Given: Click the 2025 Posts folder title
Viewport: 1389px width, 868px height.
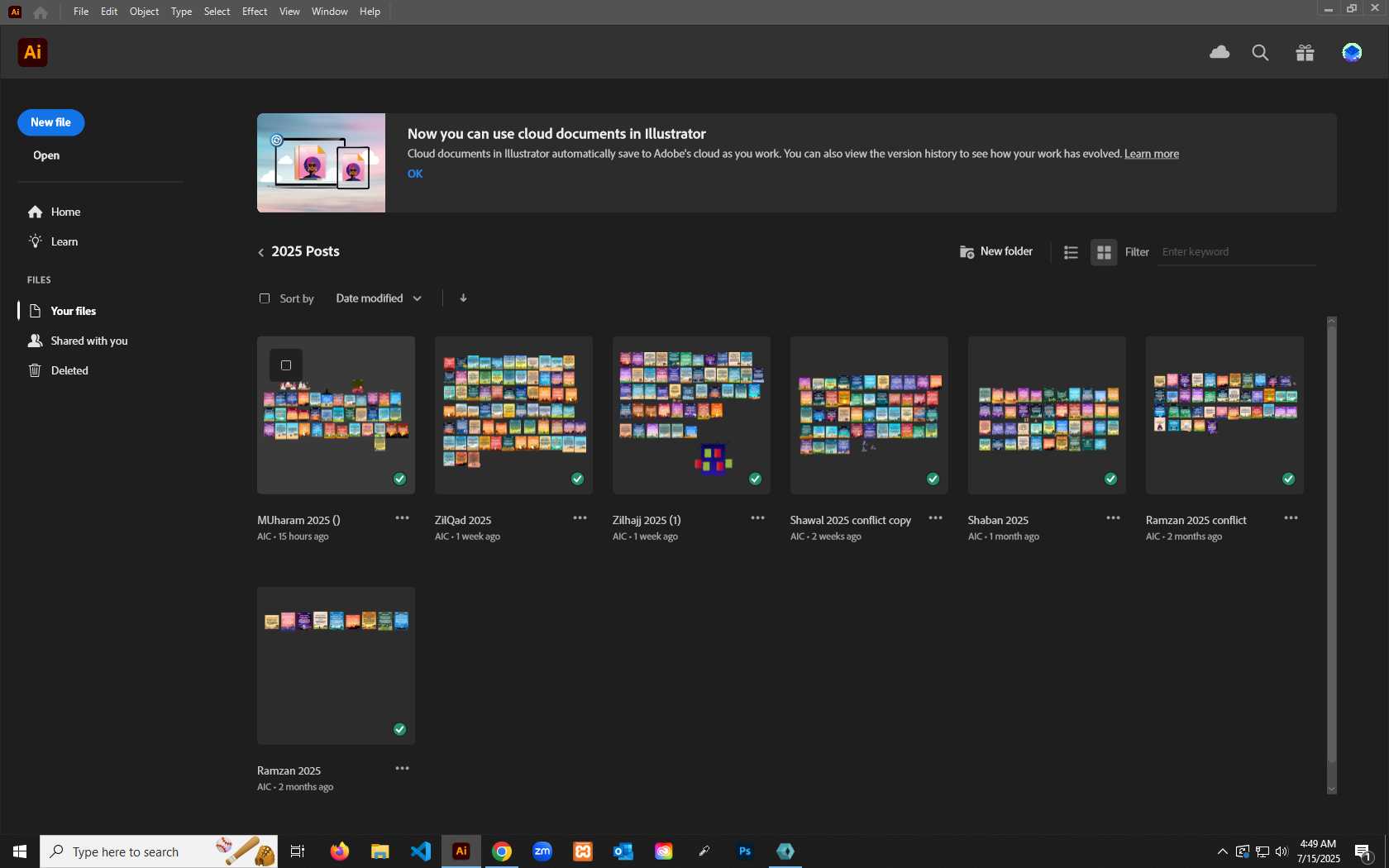Looking at the screenshot, I should coord(305,251).
